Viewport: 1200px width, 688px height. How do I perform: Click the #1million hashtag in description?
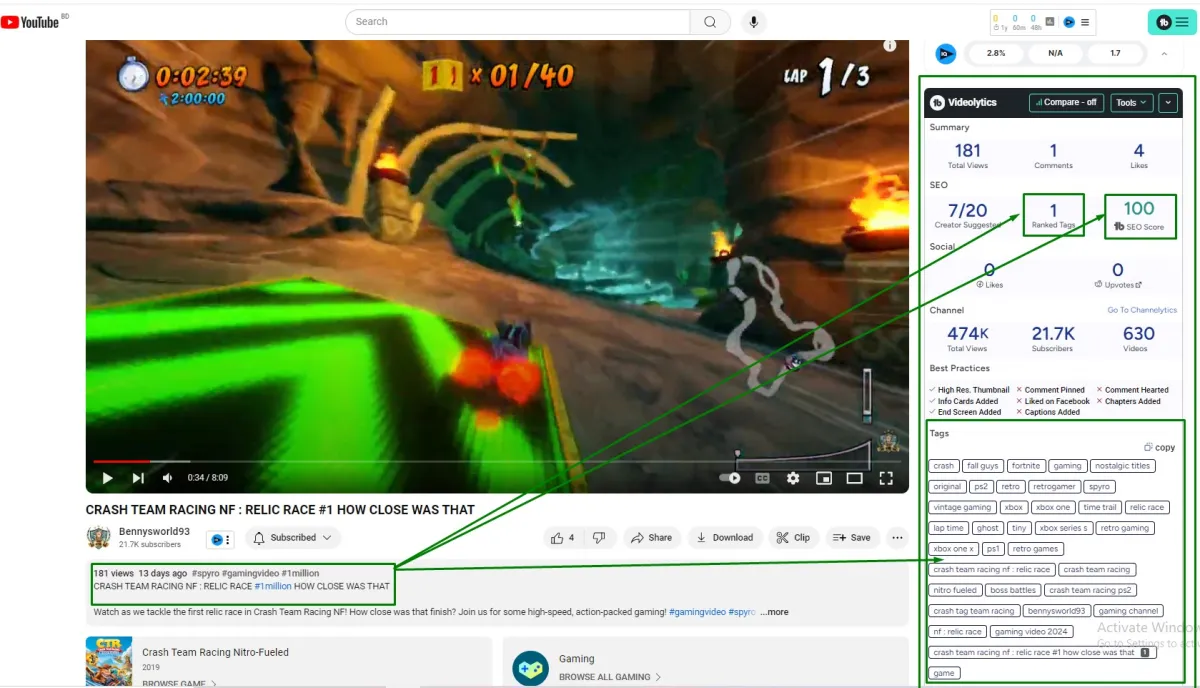(x=272, y=586)
